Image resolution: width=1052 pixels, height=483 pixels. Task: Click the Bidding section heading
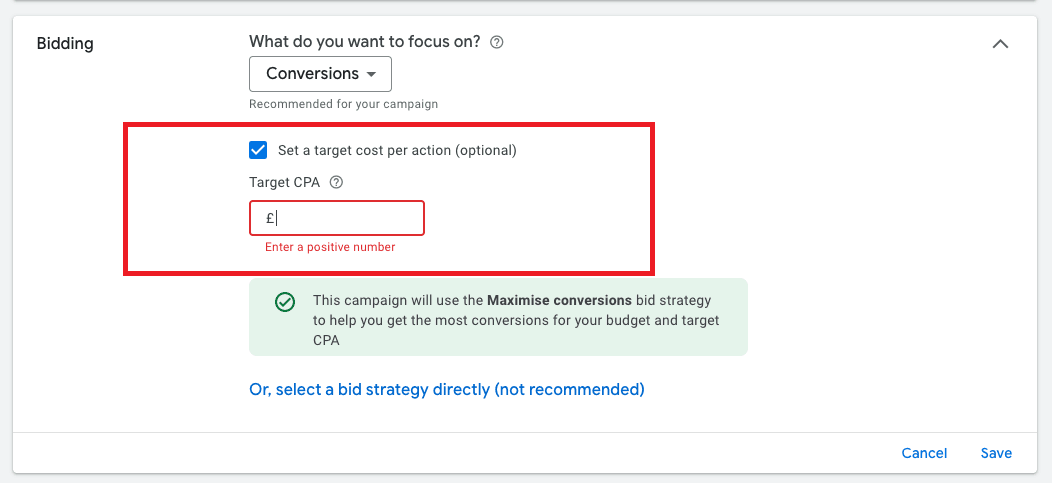[65, 44]
